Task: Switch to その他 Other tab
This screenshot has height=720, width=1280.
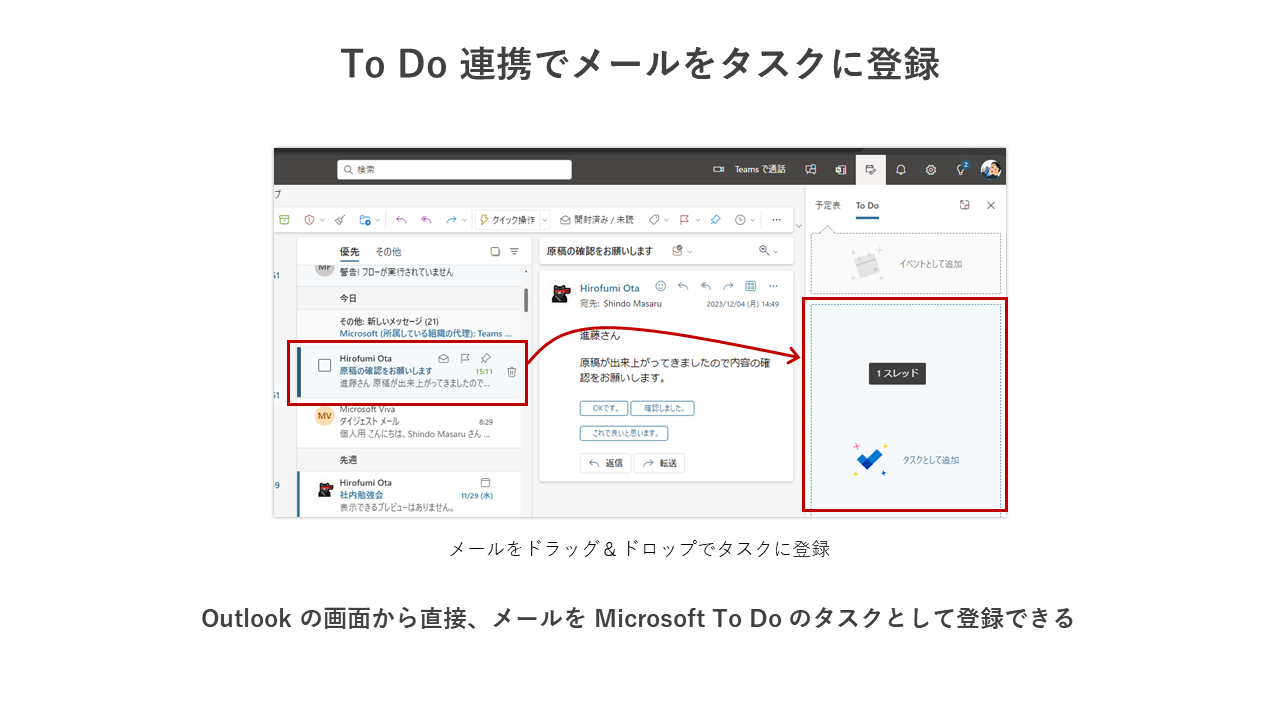Action: (388, 252)
